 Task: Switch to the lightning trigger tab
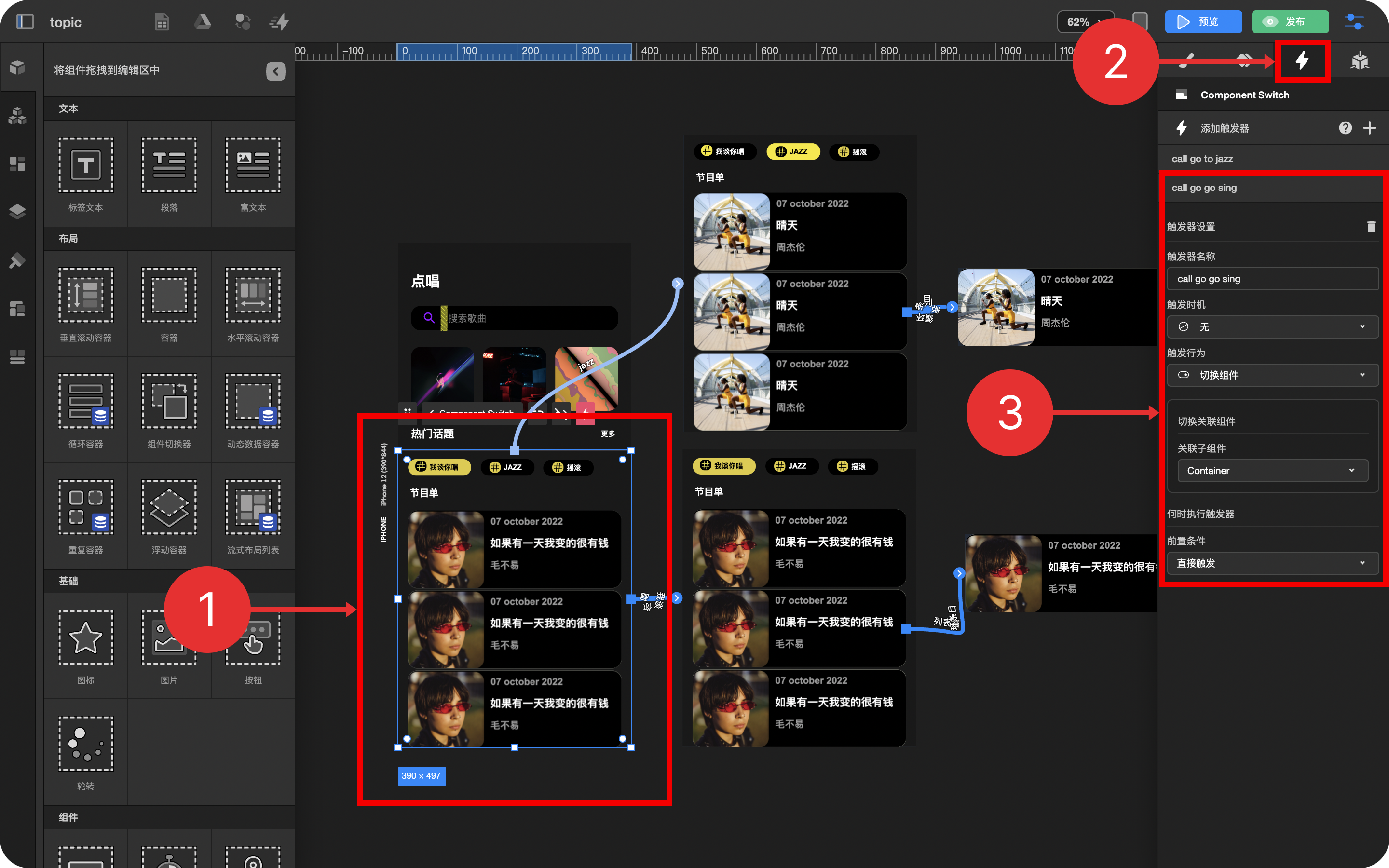pyautogui.click(x=1302, y=60)
